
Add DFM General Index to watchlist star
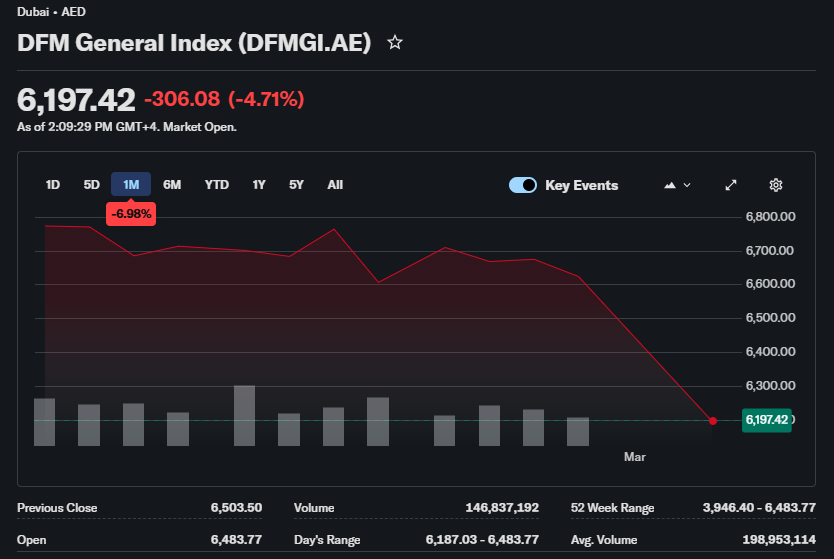395,43
